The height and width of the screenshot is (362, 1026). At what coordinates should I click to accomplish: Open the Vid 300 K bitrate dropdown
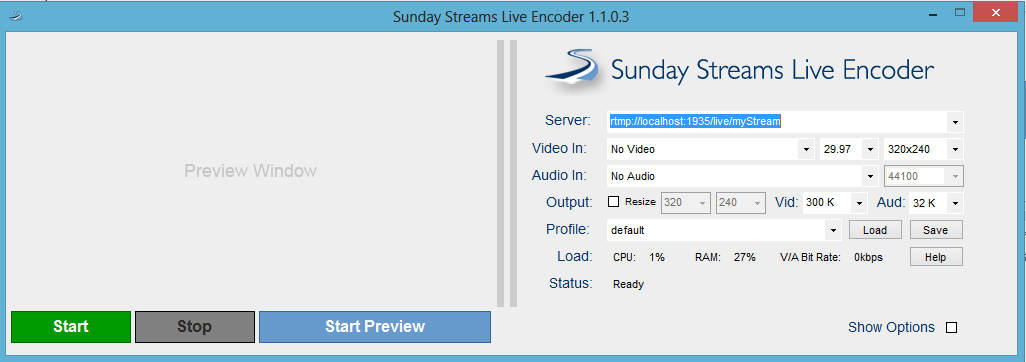[x=859, y=203]
